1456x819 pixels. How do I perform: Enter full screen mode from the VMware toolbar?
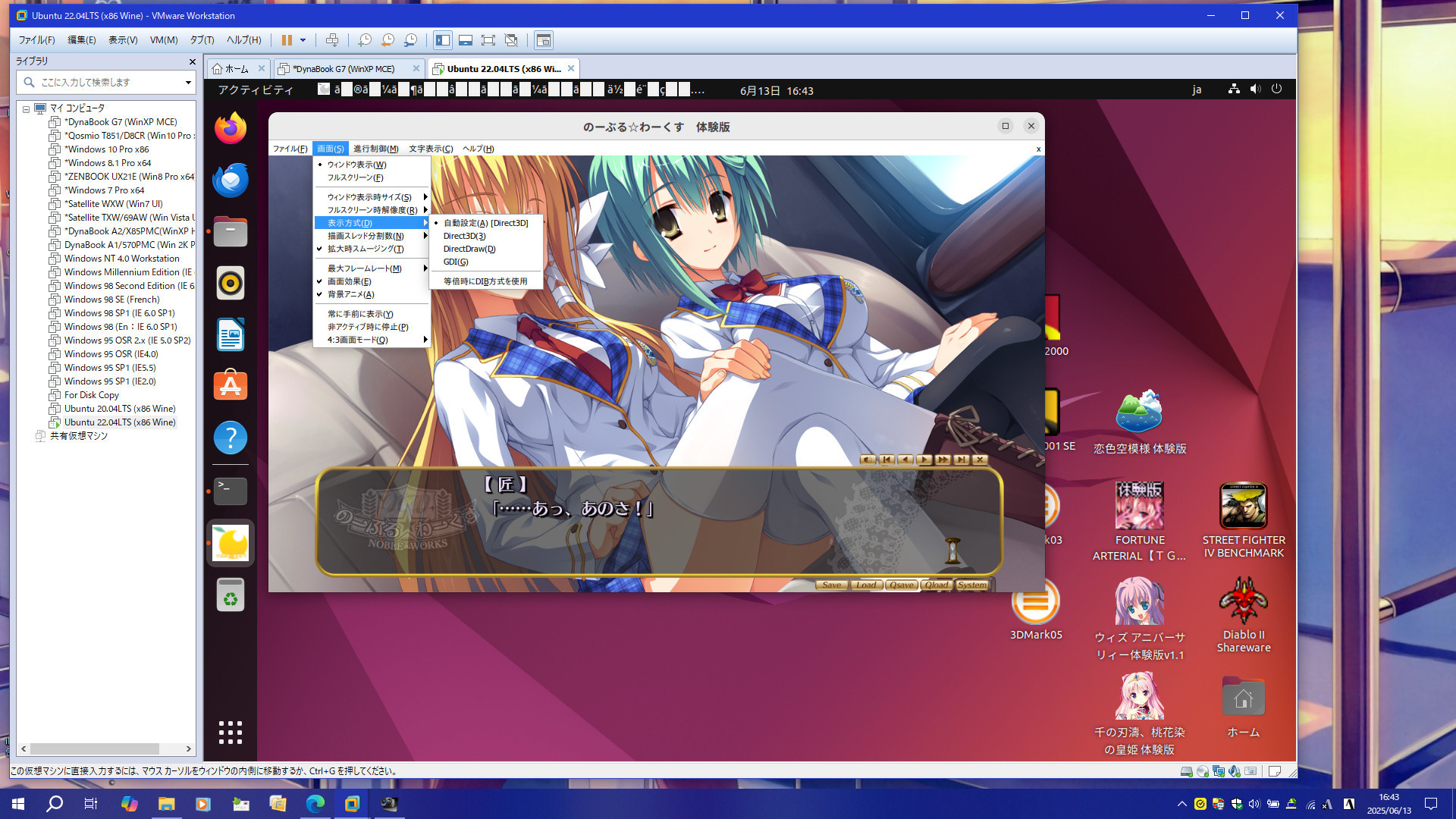(x=488, y=40)
